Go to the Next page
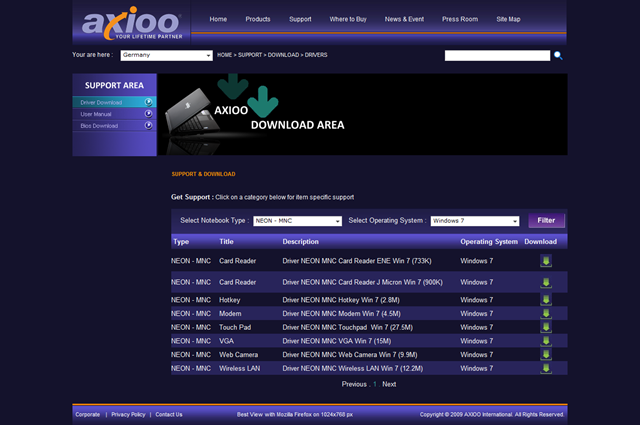The width and height of the screenshot is (640, 425). 389,384
